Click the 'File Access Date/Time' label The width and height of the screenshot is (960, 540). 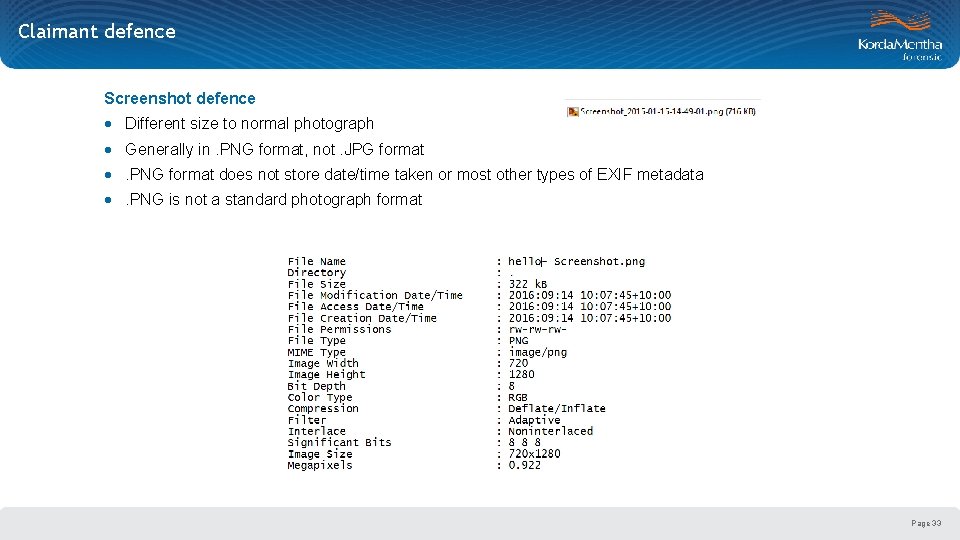355,307
